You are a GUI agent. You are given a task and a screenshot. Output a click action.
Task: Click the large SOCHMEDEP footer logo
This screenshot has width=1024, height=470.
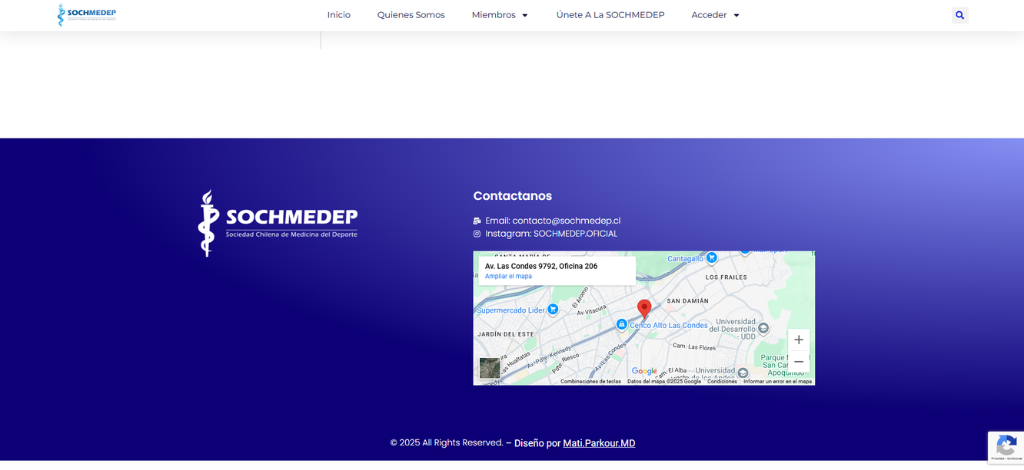click(x=277, y=222)
